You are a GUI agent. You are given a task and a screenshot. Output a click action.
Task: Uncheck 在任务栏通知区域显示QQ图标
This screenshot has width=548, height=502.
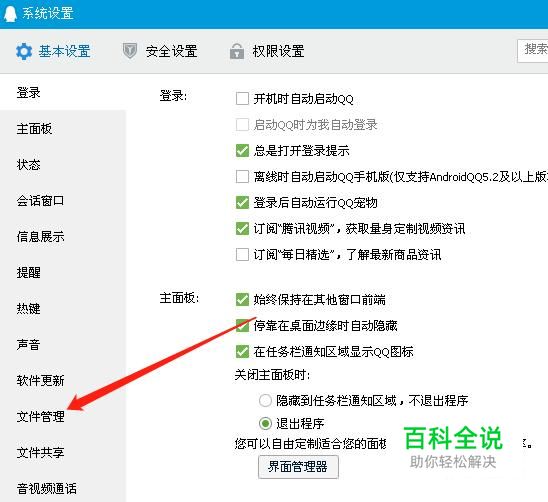[242, 351]
